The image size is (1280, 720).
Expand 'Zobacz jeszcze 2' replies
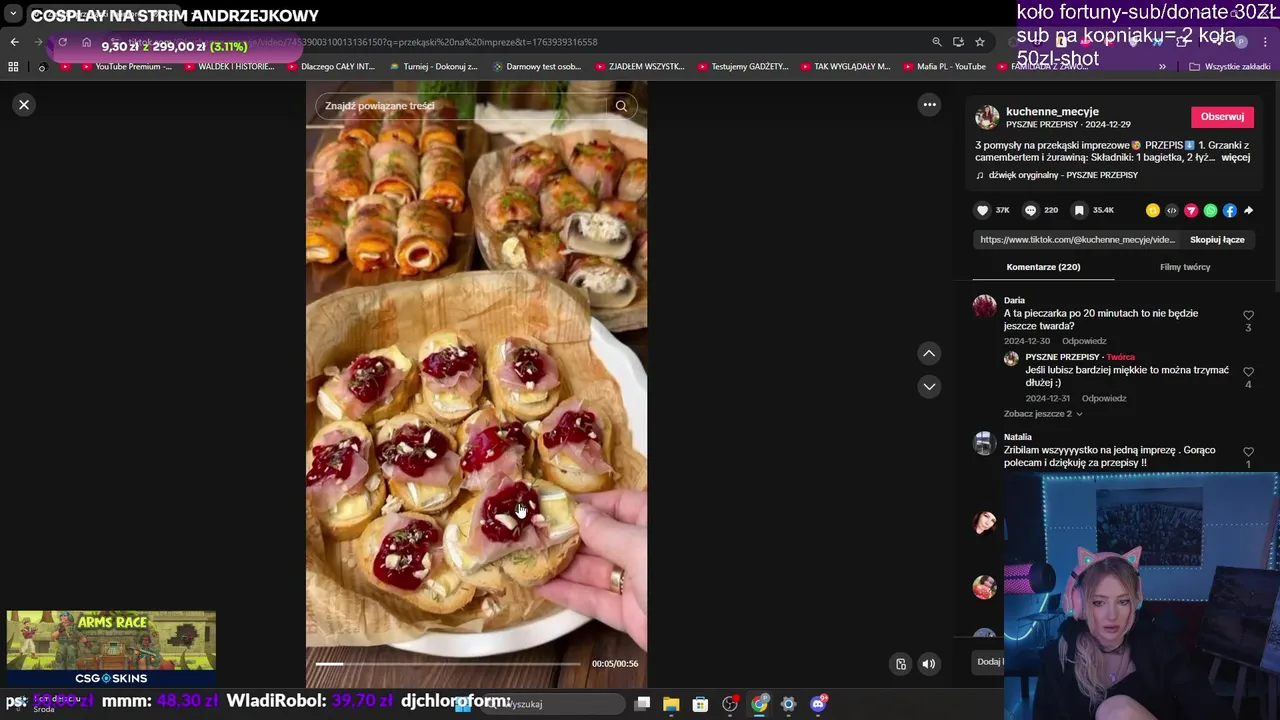pyautogui.click(x=1042, y=414)
